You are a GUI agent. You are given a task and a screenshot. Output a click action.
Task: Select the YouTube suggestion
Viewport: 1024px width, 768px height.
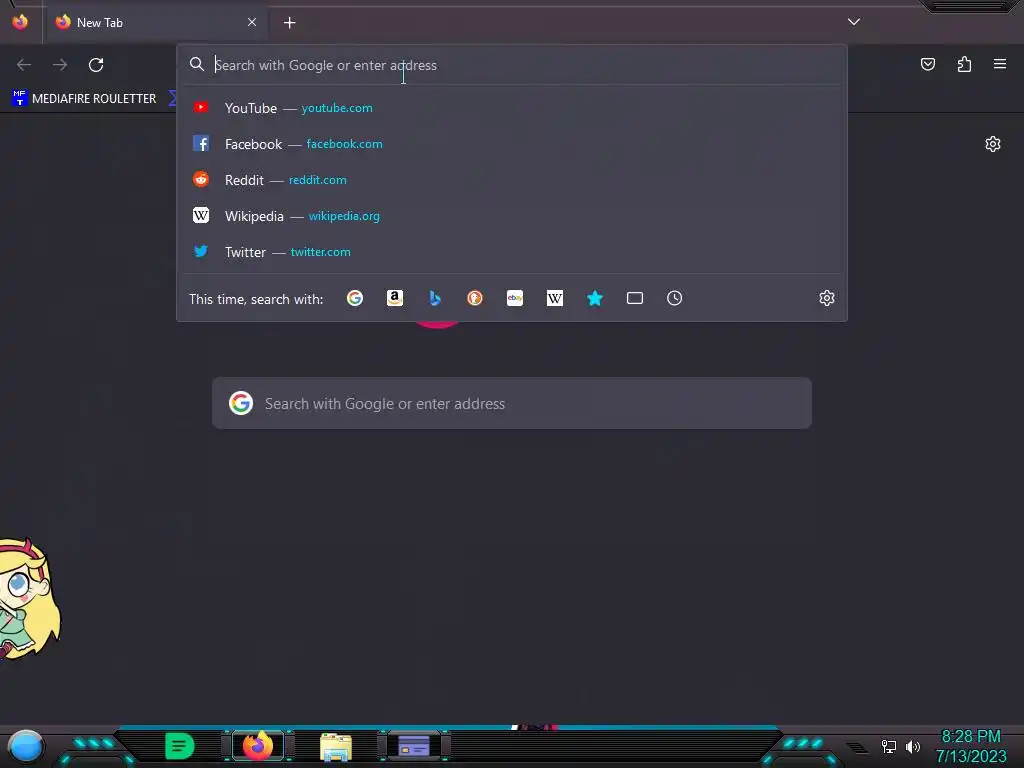[x=512, y=108]
